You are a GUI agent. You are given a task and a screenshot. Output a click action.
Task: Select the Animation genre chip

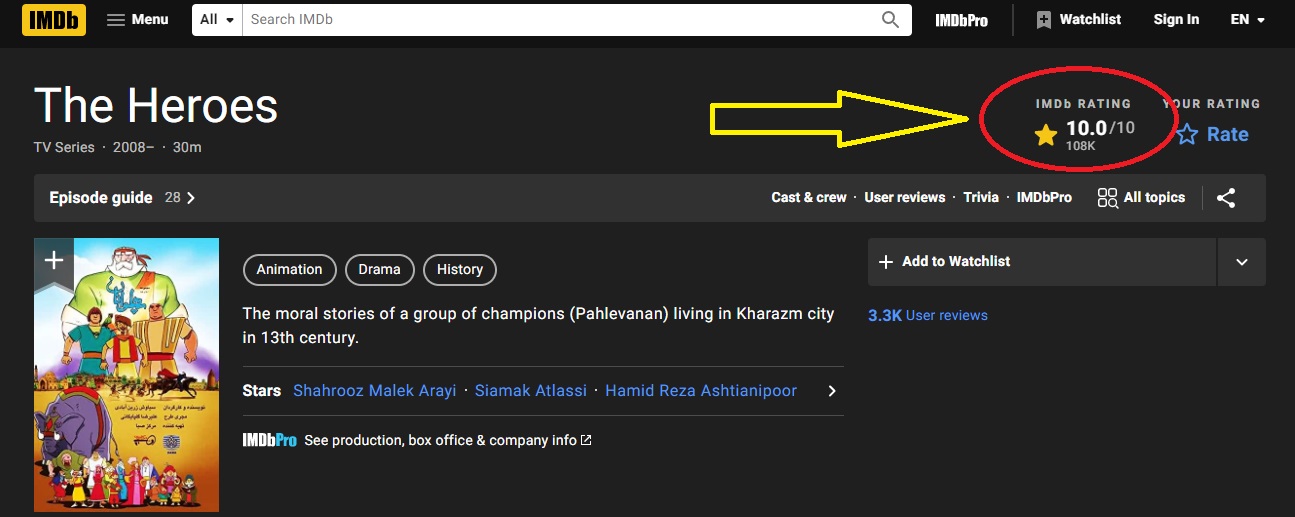[289, 269]
